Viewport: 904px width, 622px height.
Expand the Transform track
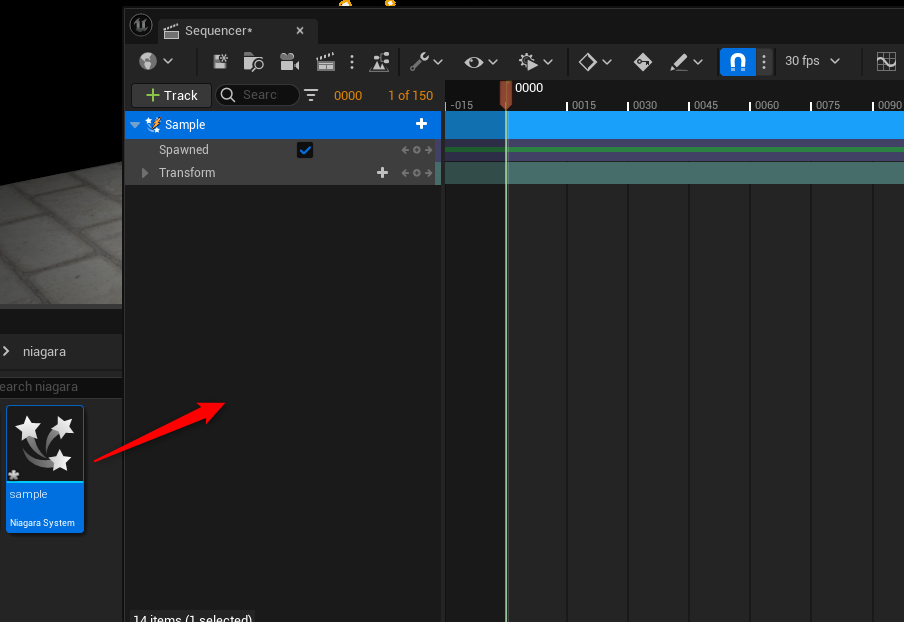(145, 173)
